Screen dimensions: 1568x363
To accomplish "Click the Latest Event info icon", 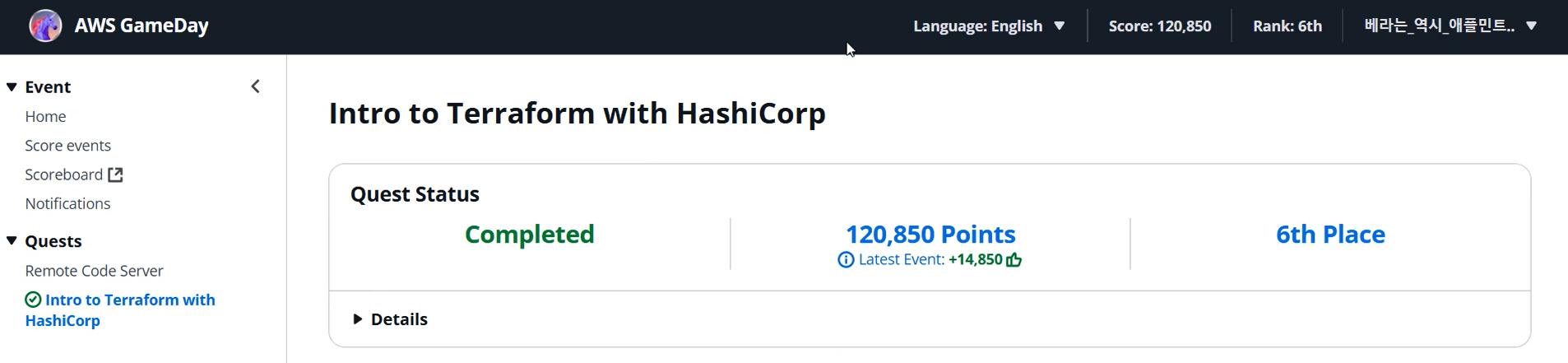I will pyautogui.click(x=846, y=260).
